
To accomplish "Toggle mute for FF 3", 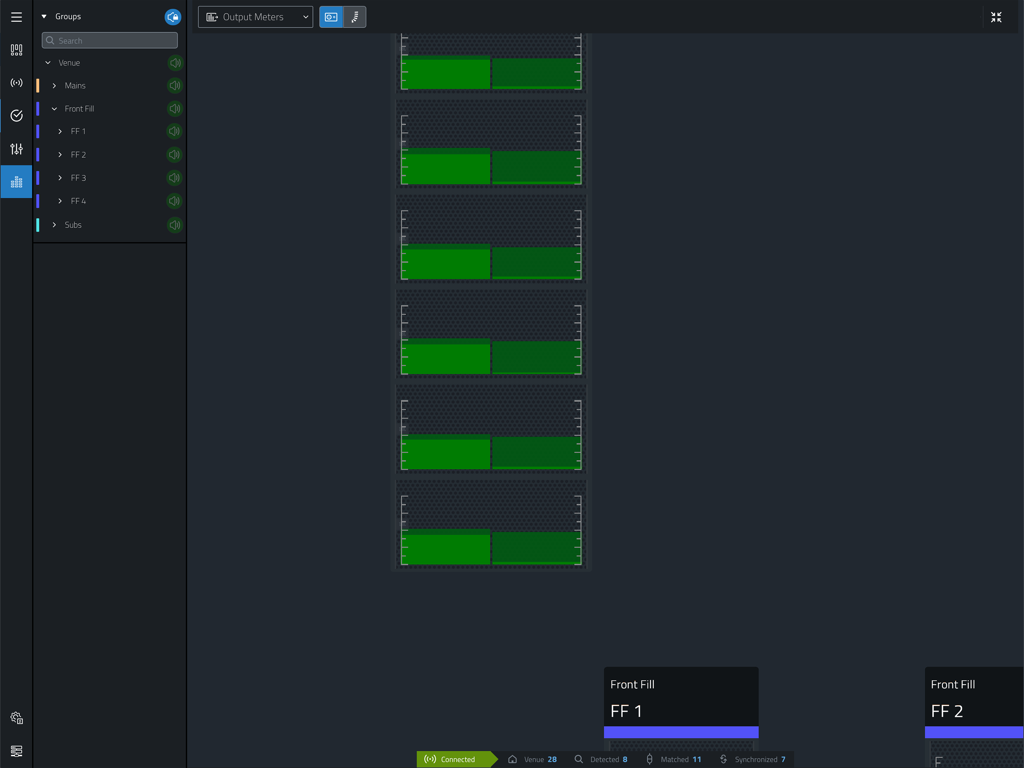I will click(x=175, y=178).
